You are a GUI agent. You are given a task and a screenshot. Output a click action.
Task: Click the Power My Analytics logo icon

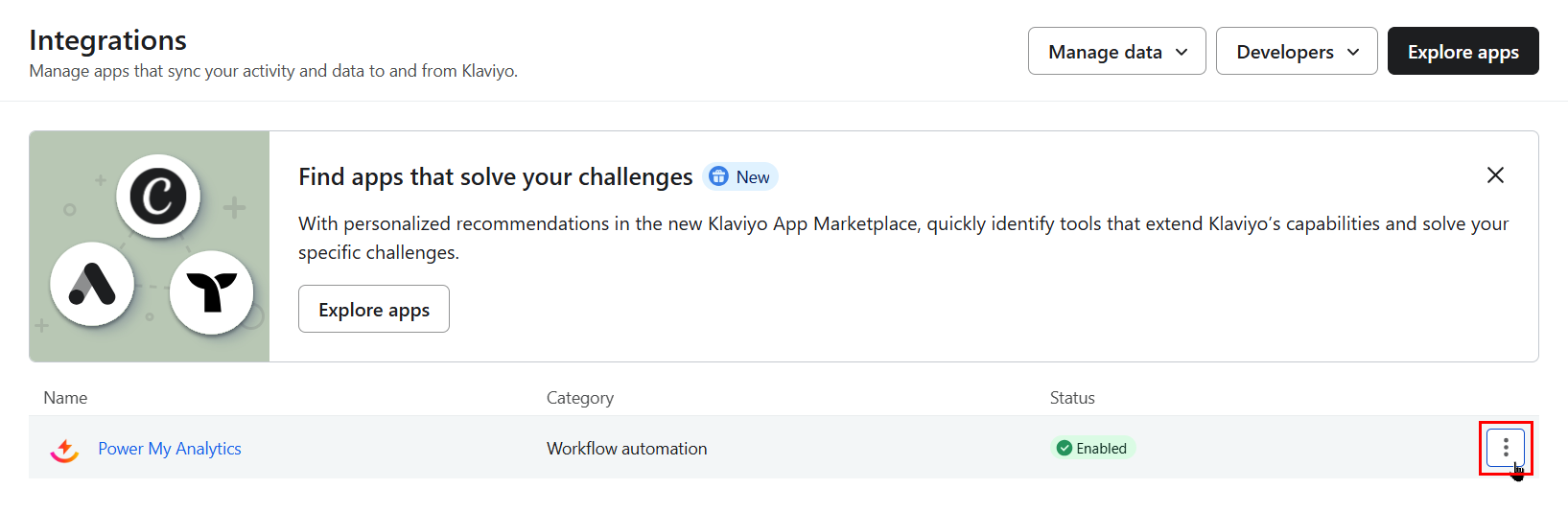click(x=64, y=449)
